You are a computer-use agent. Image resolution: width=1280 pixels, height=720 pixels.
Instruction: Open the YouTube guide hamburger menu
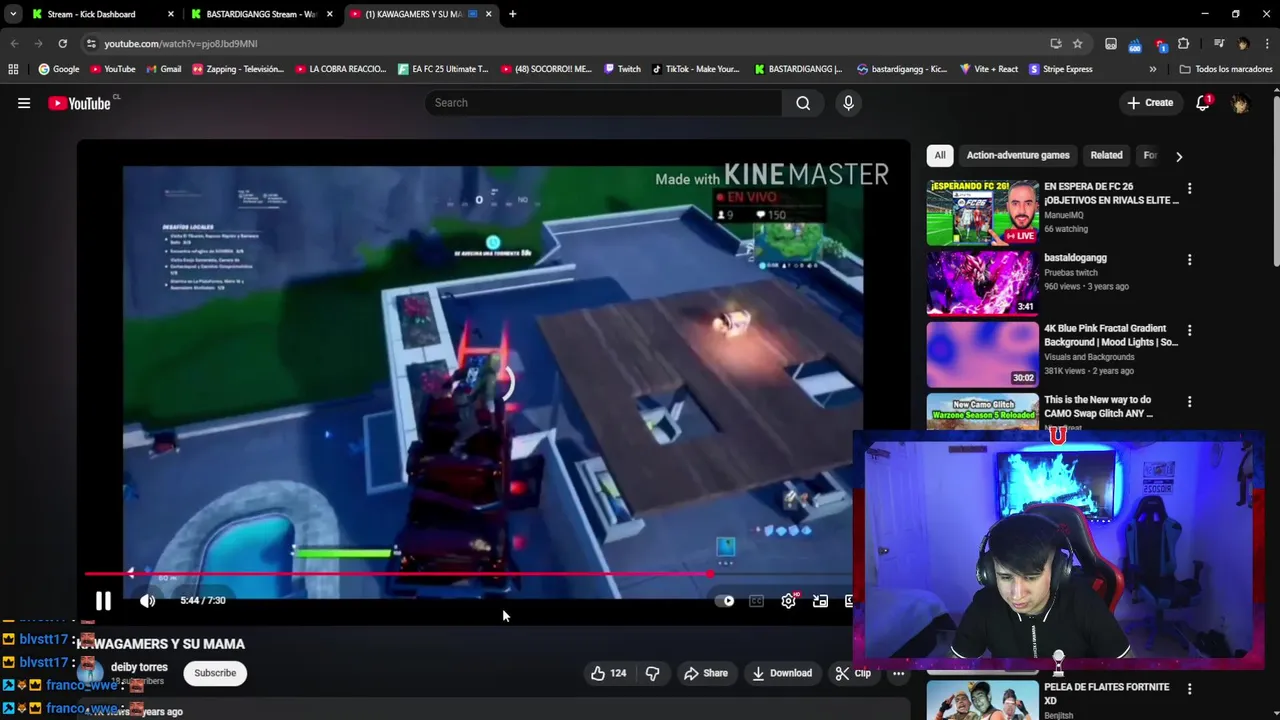click(x=24, y=103)
